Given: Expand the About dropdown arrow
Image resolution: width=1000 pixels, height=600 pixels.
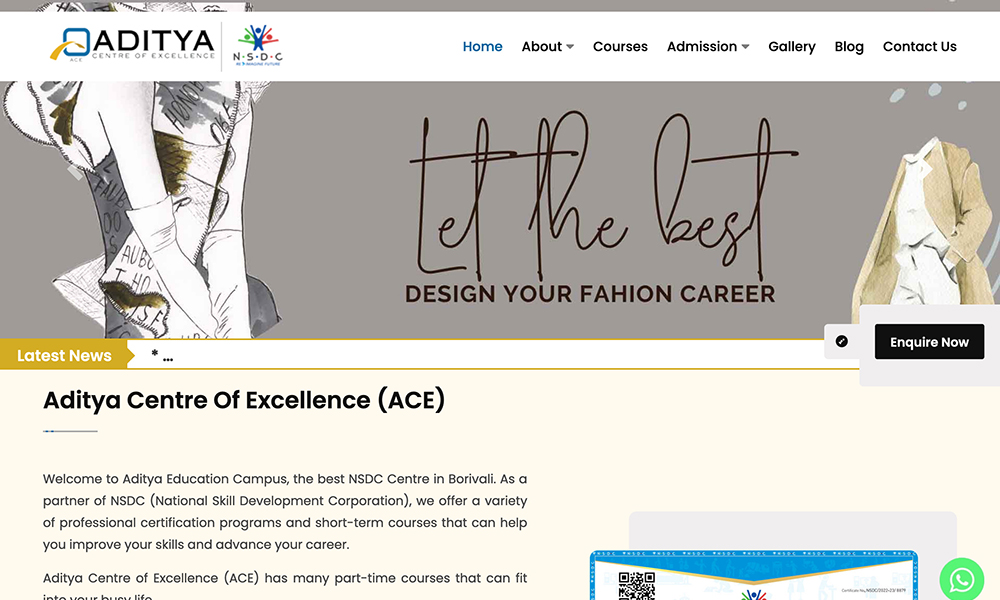Looking at the screenshot, I should [x=570, y=47].
